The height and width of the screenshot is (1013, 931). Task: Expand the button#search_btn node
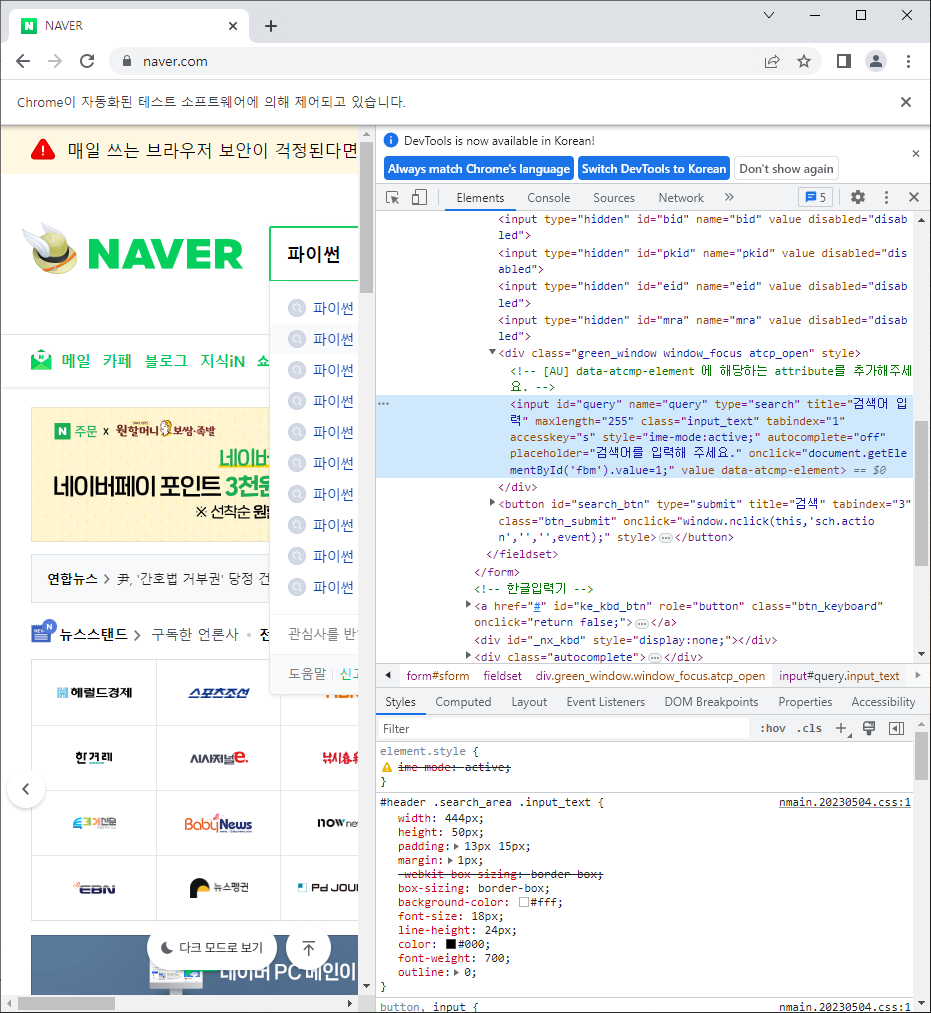tap(492, 502)
